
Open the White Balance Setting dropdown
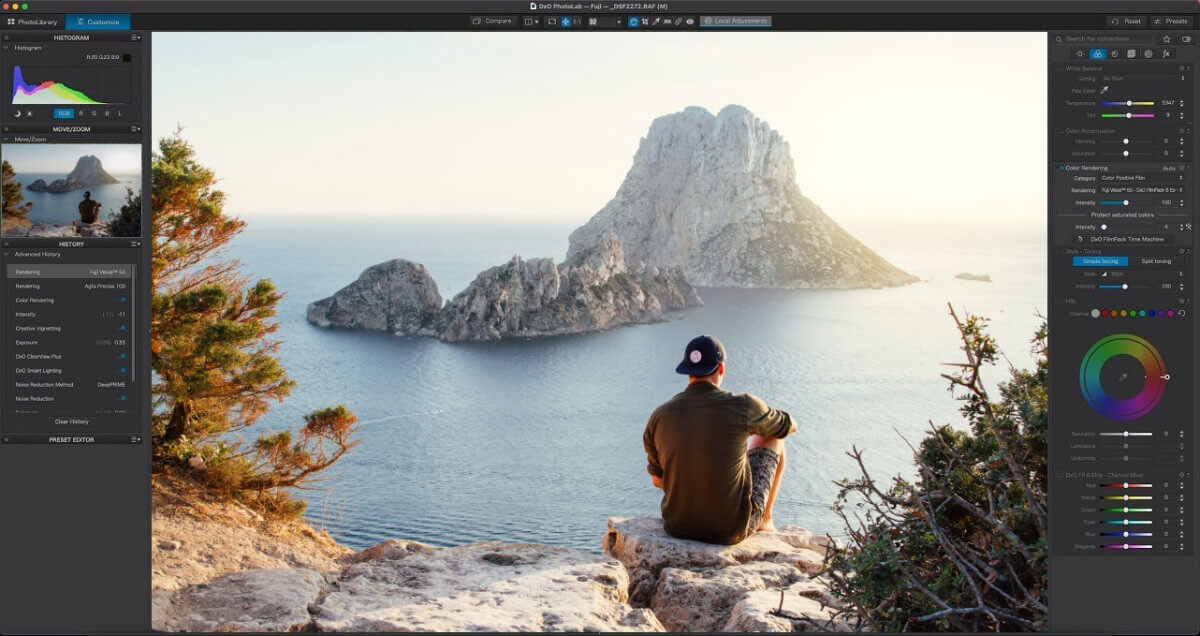(1143, 78)
